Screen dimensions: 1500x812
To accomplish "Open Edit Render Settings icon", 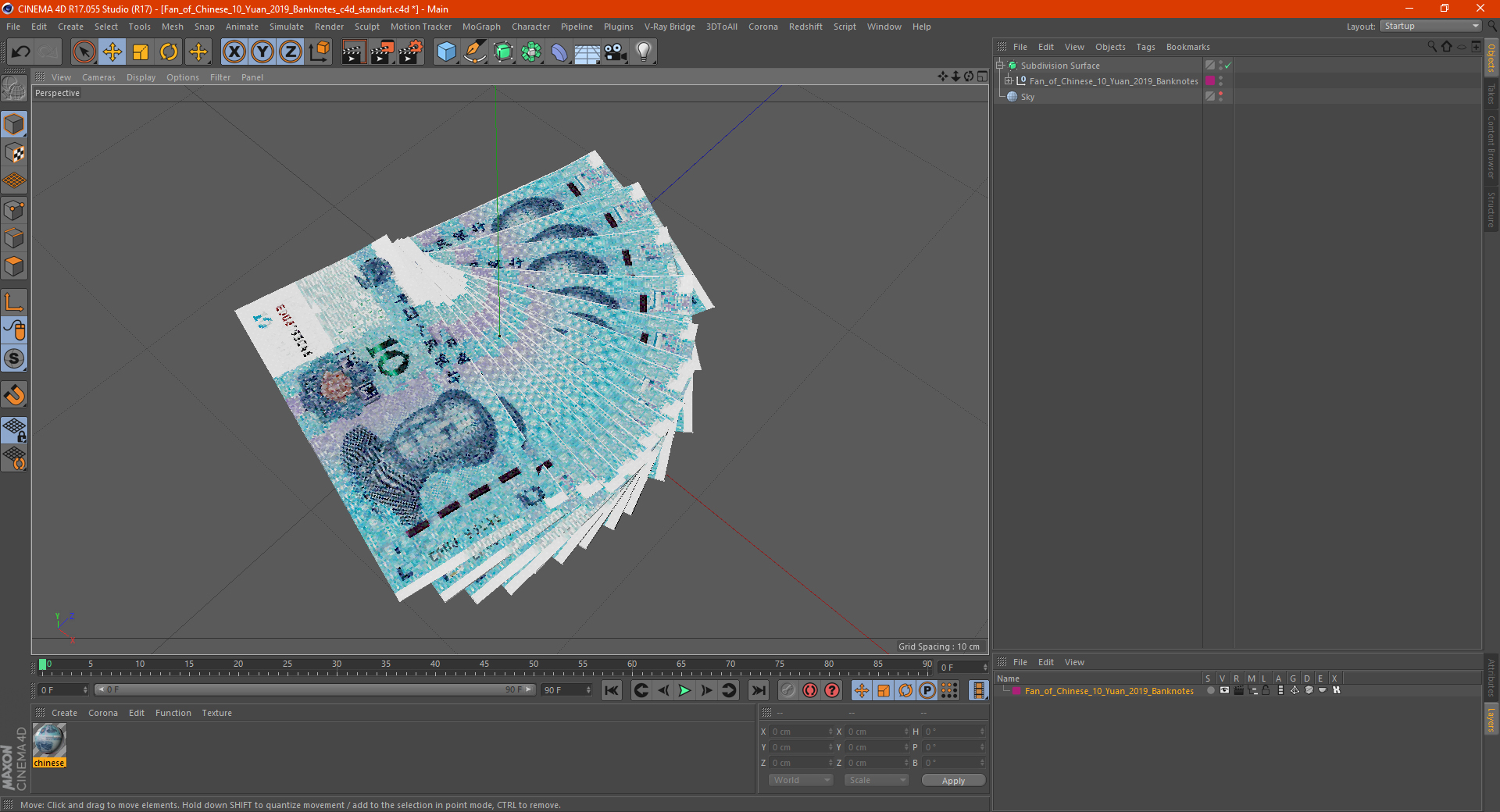I will (x=411, y=52).
